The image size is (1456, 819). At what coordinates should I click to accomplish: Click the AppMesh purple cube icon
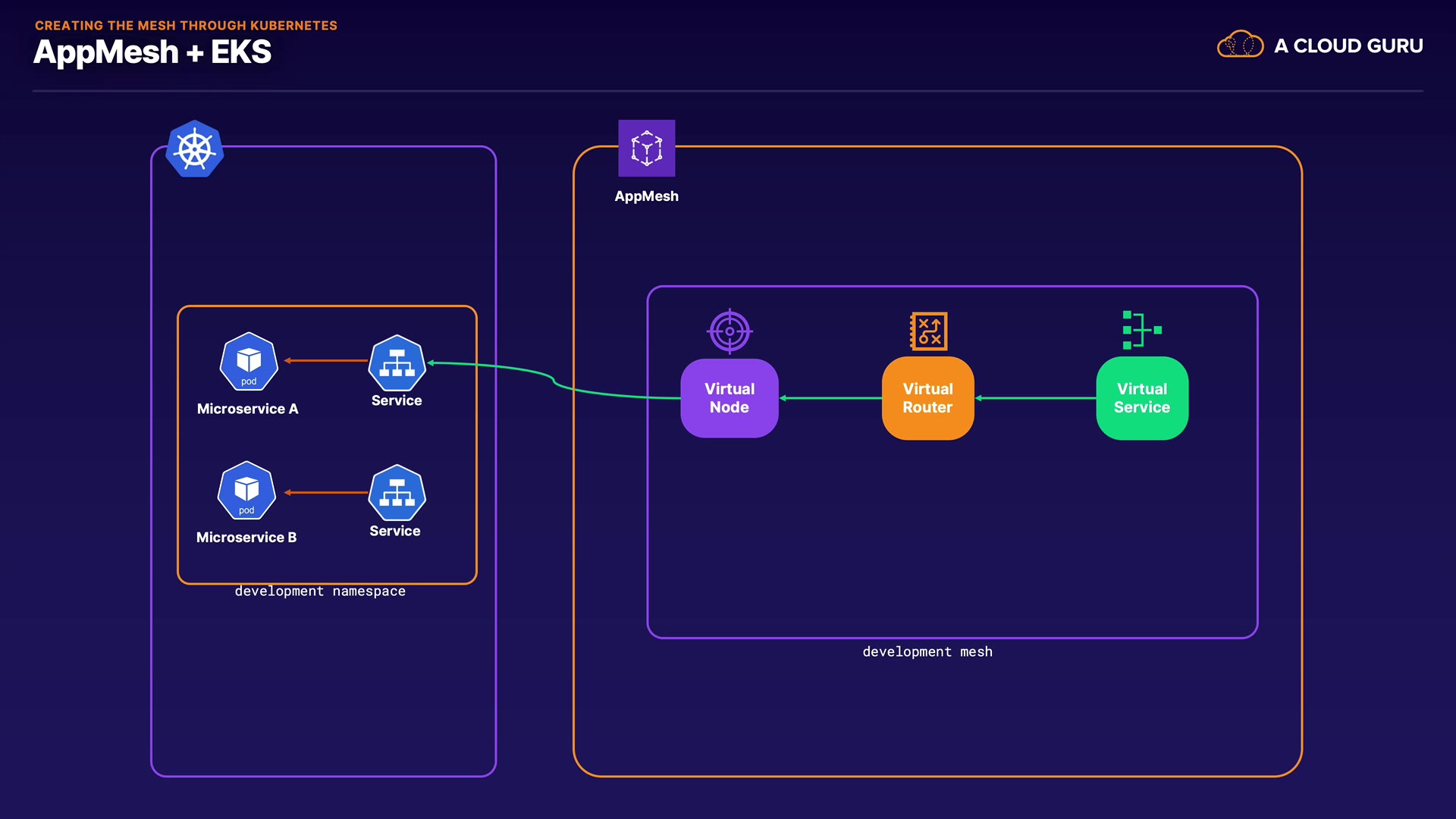(646, 148)
